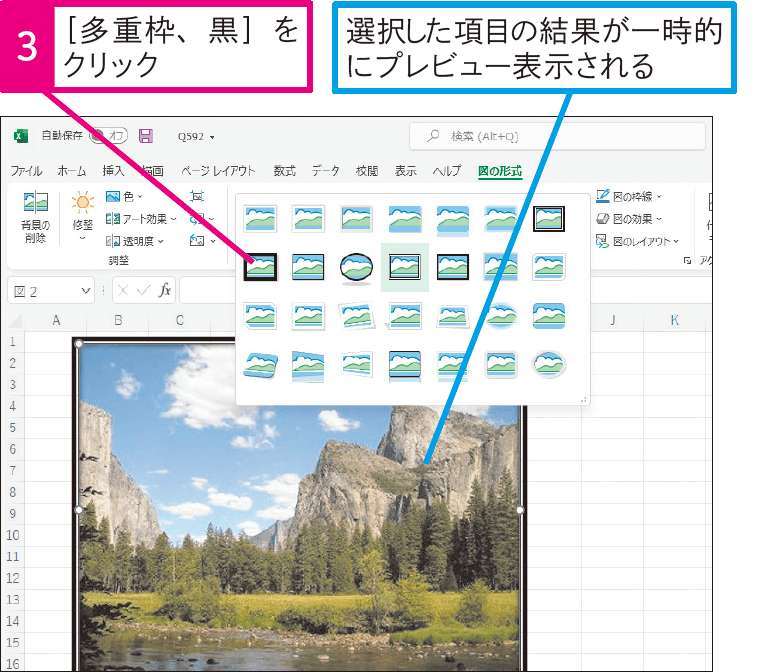Select the 図の形式 tab
This screenshot has width=783, height=672.
(x=500, y=171)
